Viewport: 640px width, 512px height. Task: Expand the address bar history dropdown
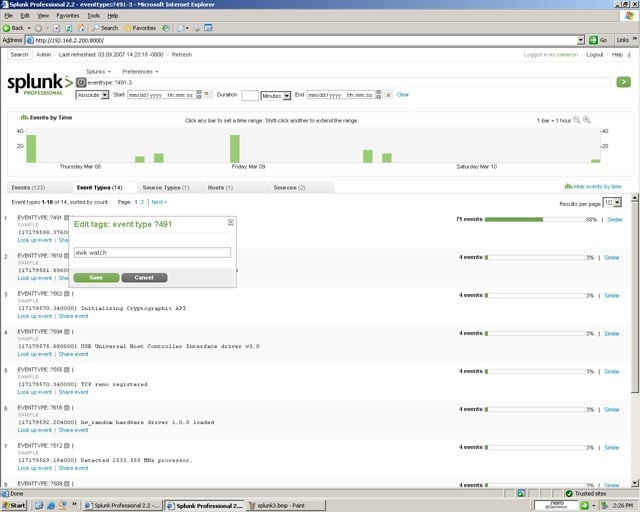click(x=581, y=40)
